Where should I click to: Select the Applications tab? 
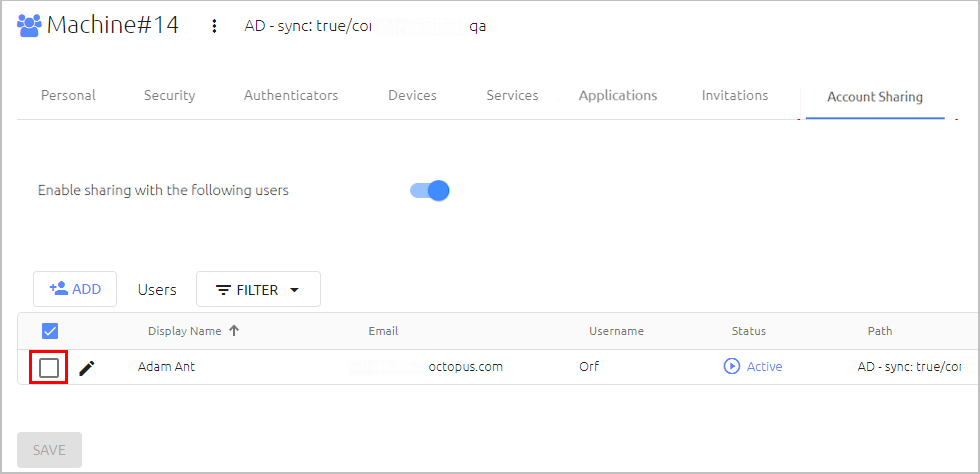pos(618,96)
